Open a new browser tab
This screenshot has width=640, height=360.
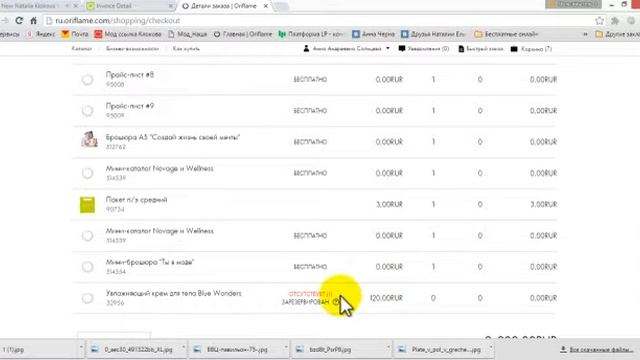[x=282, y=7]
